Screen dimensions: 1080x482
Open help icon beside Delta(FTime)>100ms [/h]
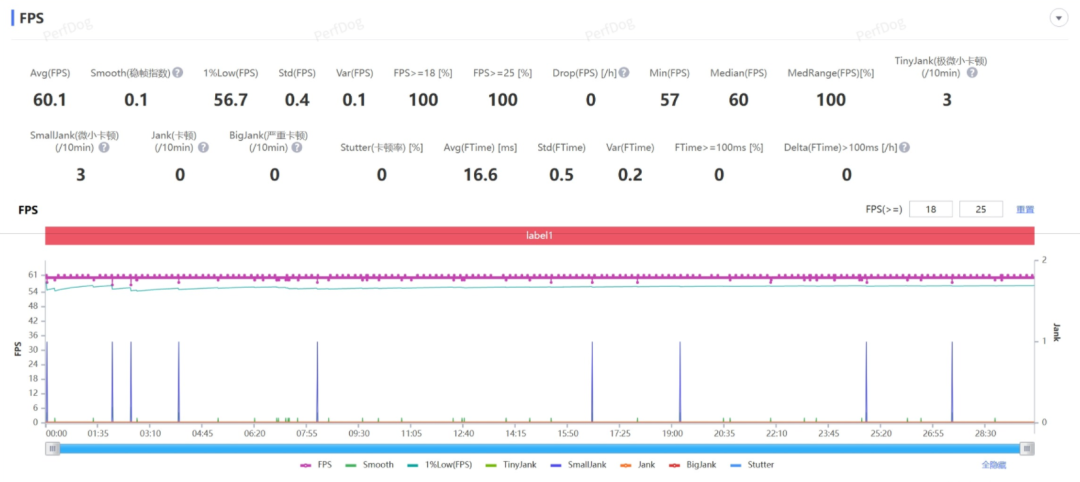(x=904, y=147)
